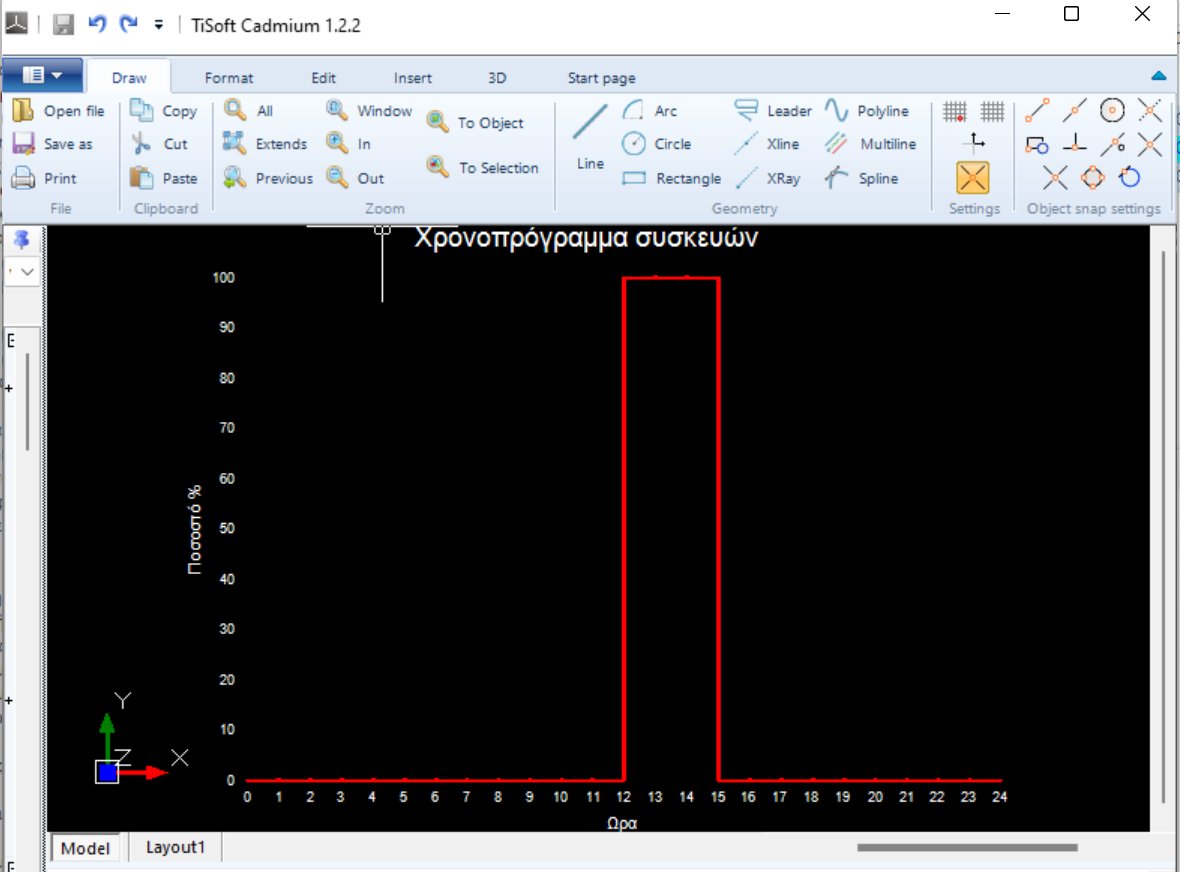The width and height of the screenshot is (1180, 872).
Task: Select the Circle tool
Action: coord(659,144)
